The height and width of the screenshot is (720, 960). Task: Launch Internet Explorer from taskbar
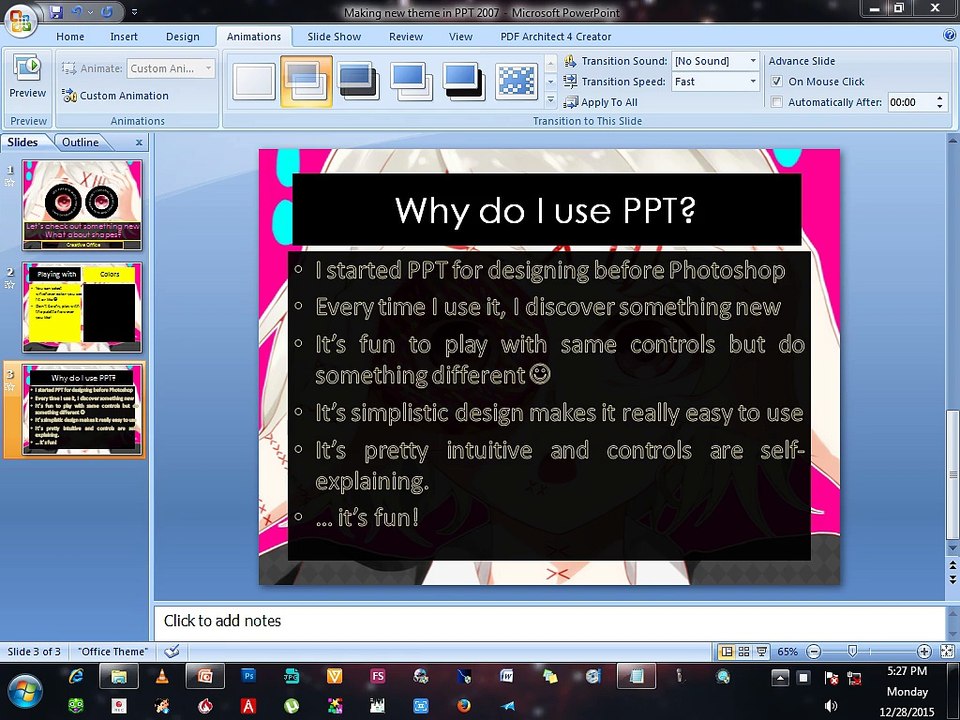[76, 677]
